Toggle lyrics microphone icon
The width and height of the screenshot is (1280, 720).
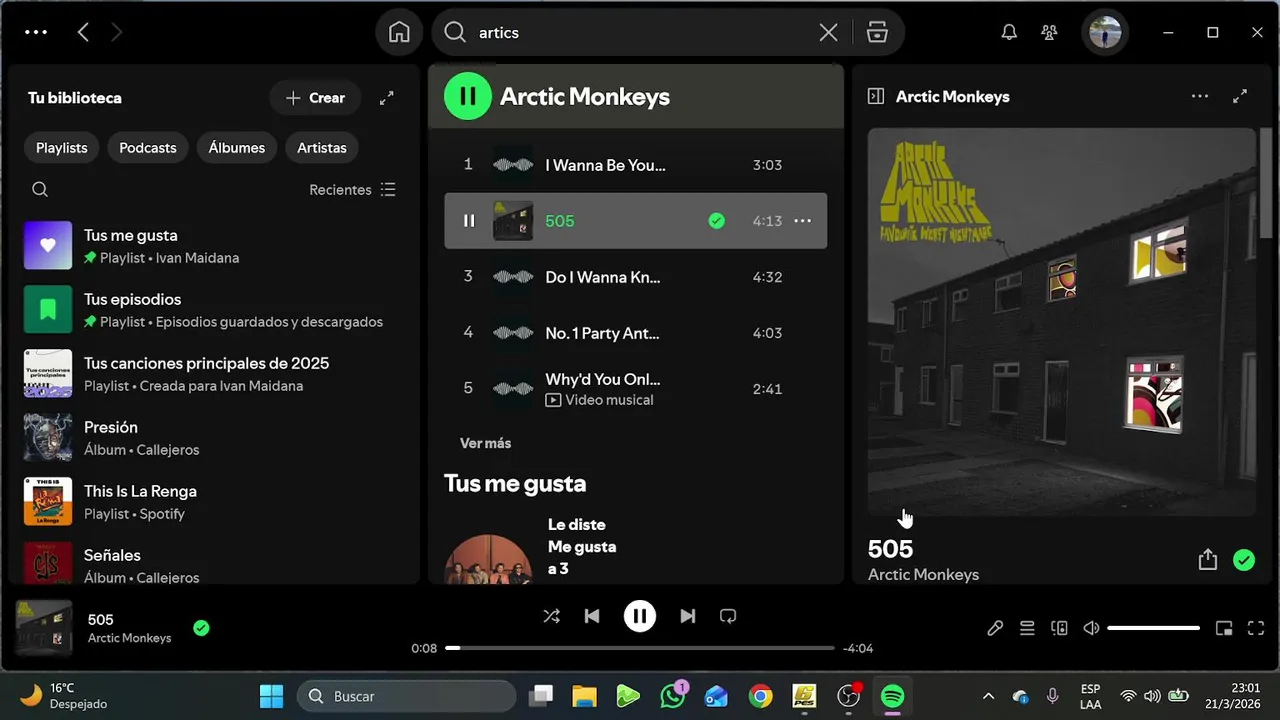(995, 628)
